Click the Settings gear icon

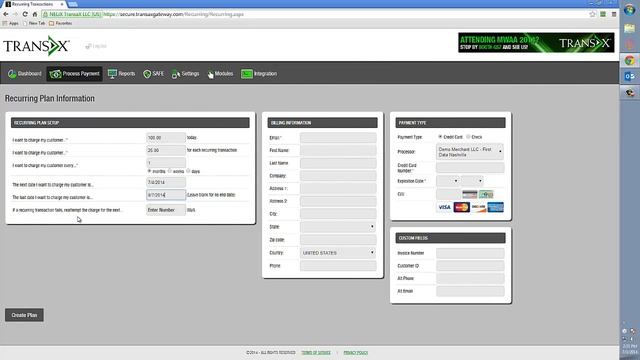[176, 74]
